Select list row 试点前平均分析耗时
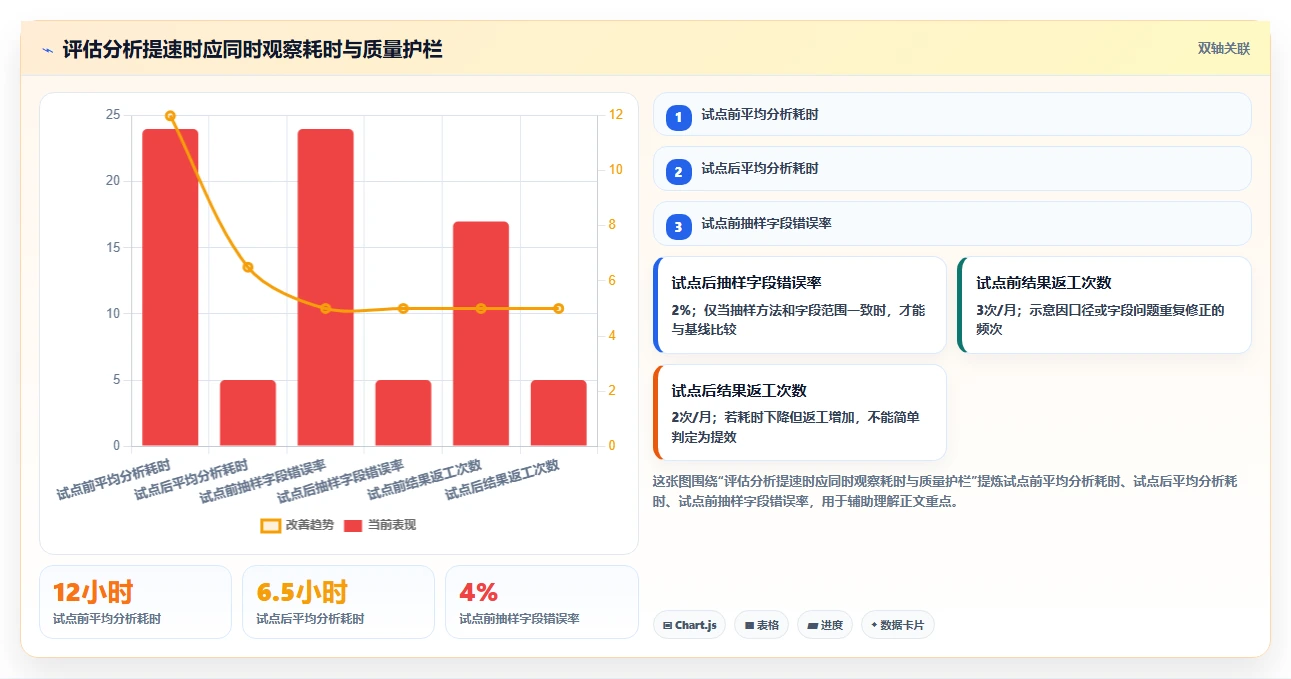Screen dimensions: 1291x679 [952, 114]
